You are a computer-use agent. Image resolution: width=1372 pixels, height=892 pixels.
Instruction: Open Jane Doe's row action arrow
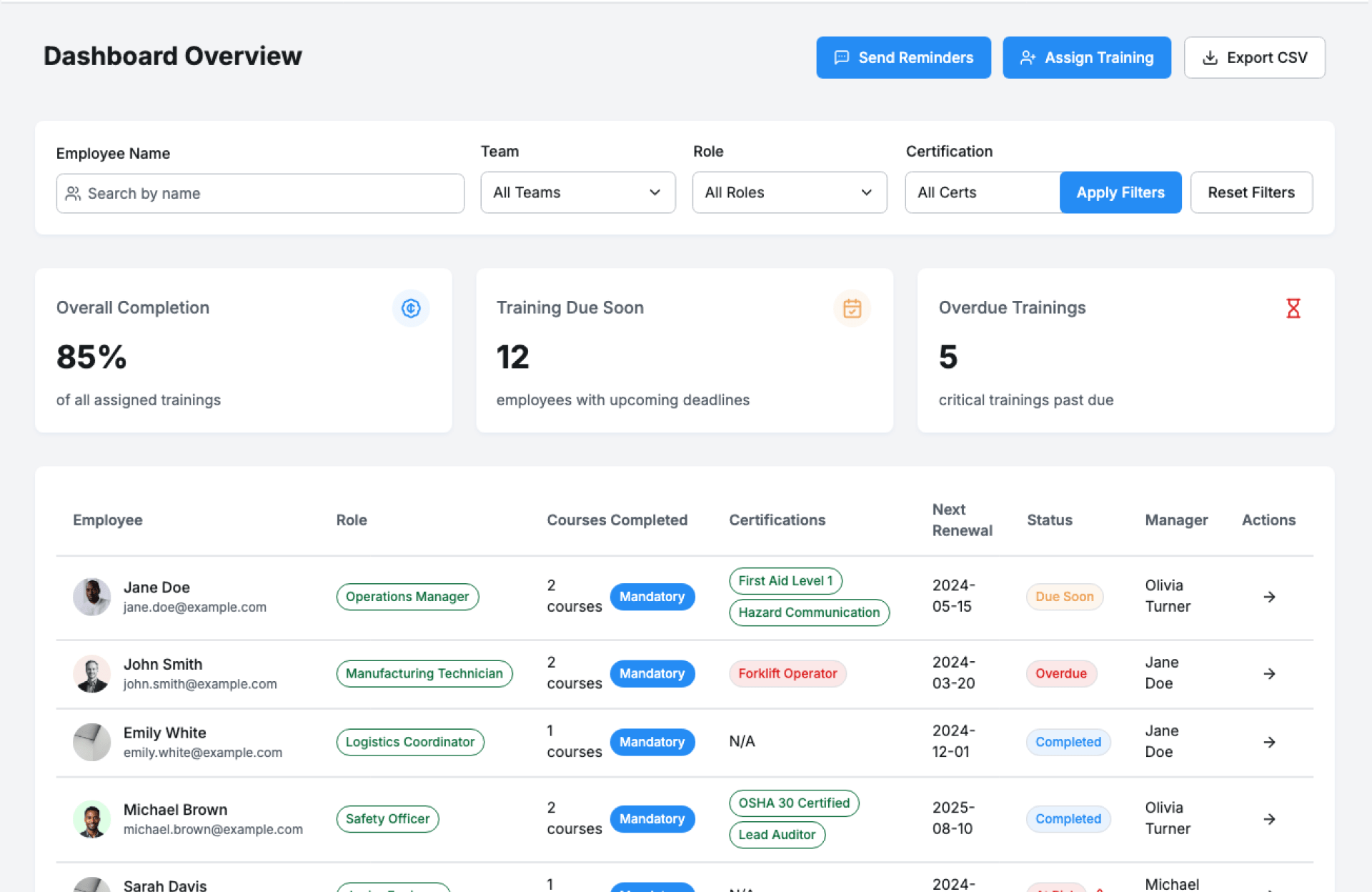(x=1269, y=597)
